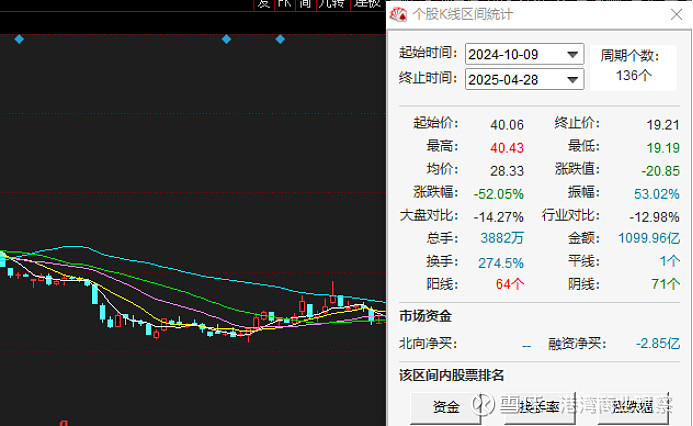Click the 融资净买 value -2.85亿

(x=658, y=343)
